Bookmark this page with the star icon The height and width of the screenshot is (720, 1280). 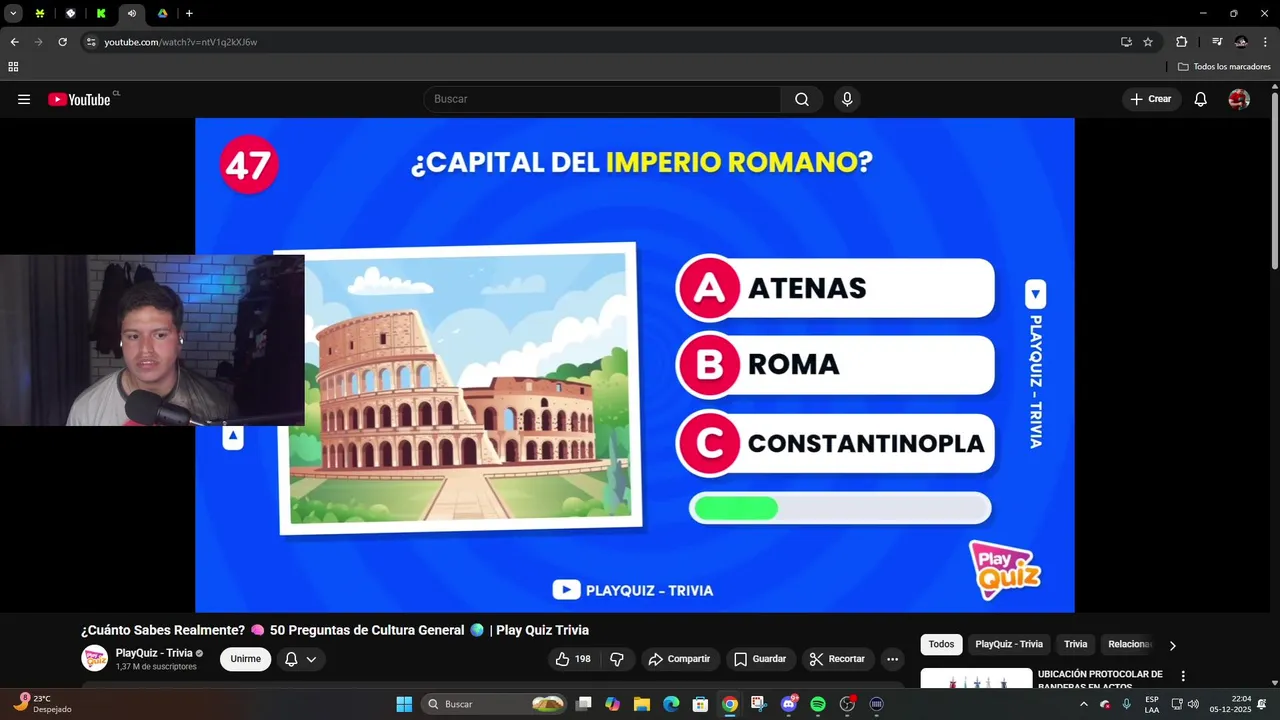pyautogui.click(x=1148, y=42)
